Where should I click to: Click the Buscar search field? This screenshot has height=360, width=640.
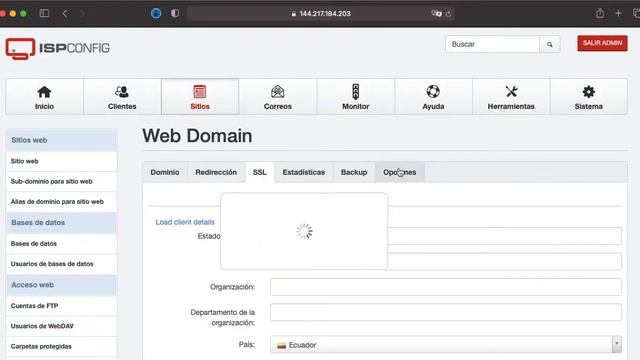[493, 44]
